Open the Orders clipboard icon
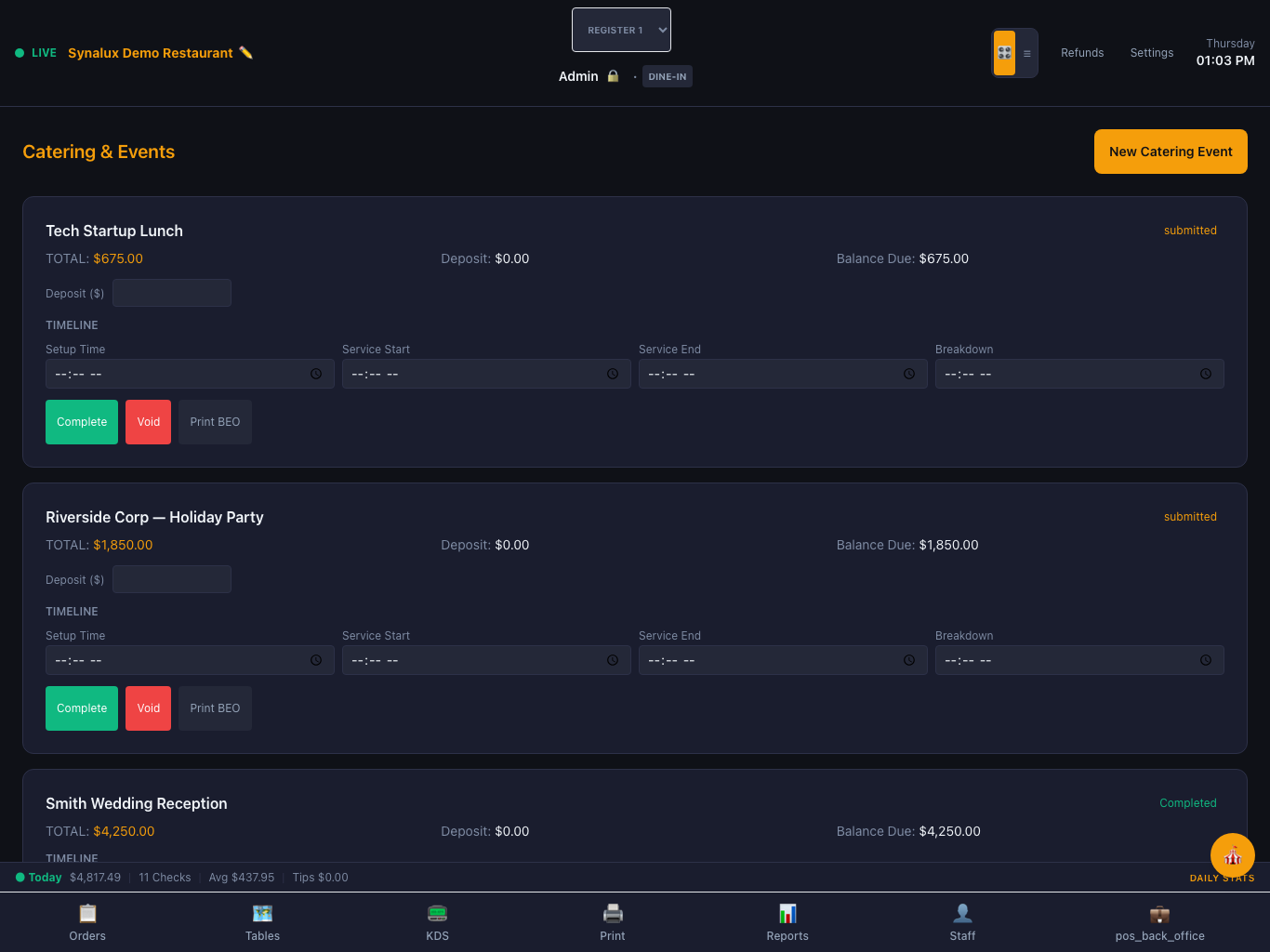 coord(87,913)
